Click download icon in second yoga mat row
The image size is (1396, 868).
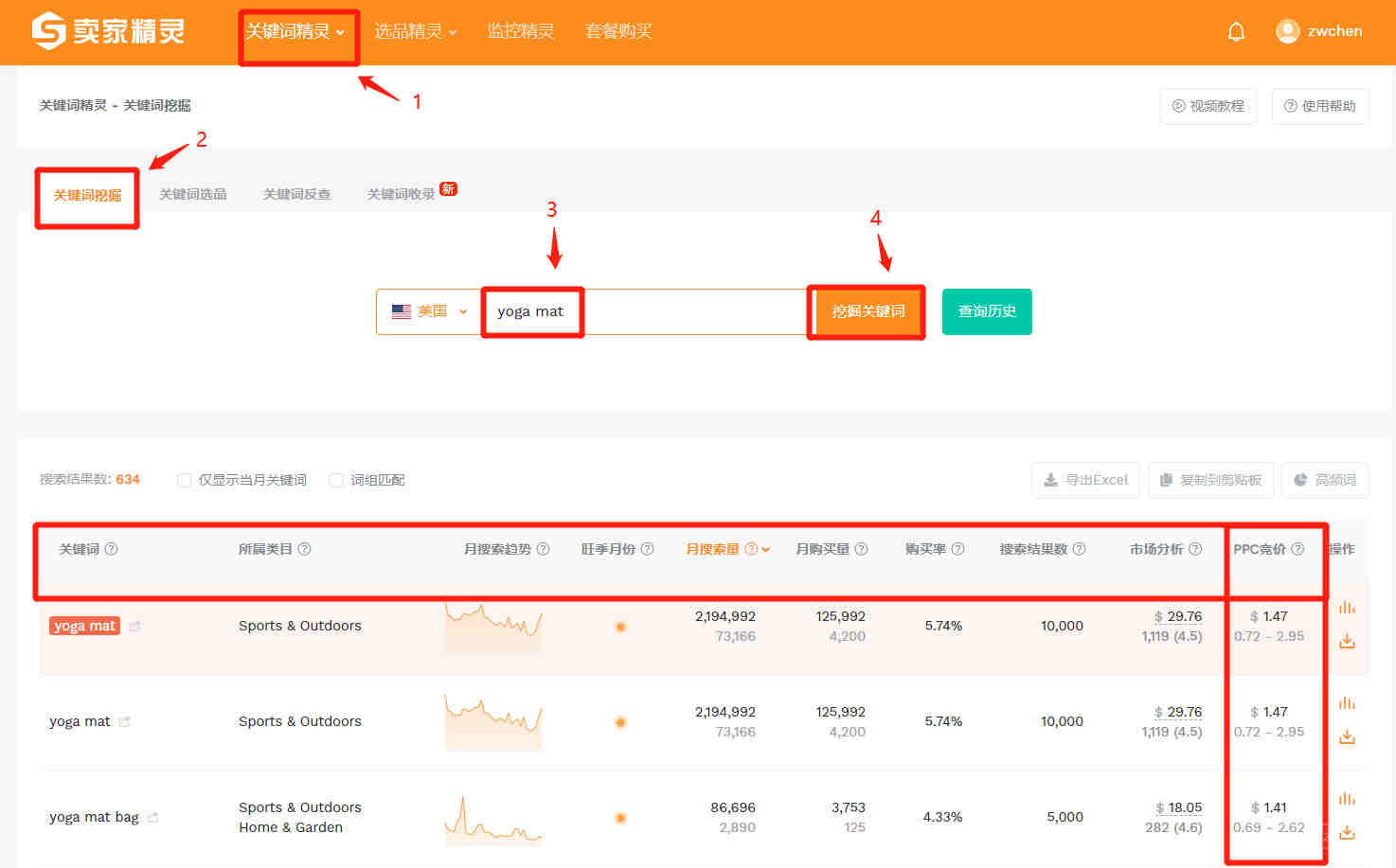point(1347,736)
